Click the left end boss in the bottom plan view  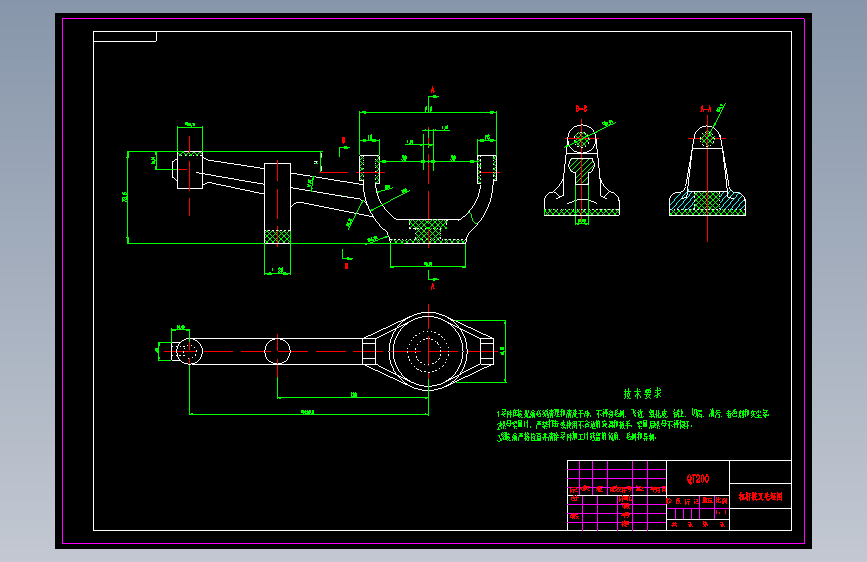pos(189,351)
